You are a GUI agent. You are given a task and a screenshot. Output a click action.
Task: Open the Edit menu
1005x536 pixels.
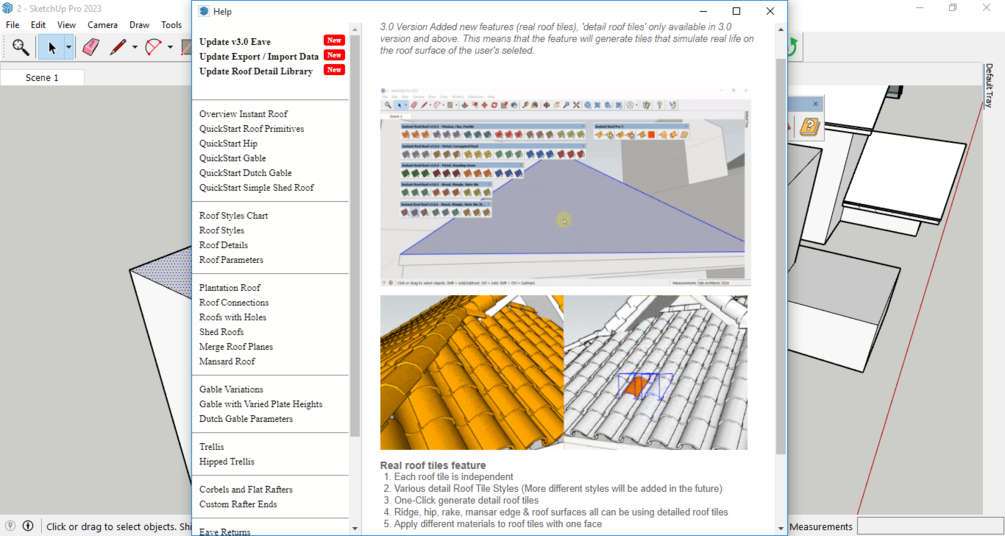[x=38, y=25]
